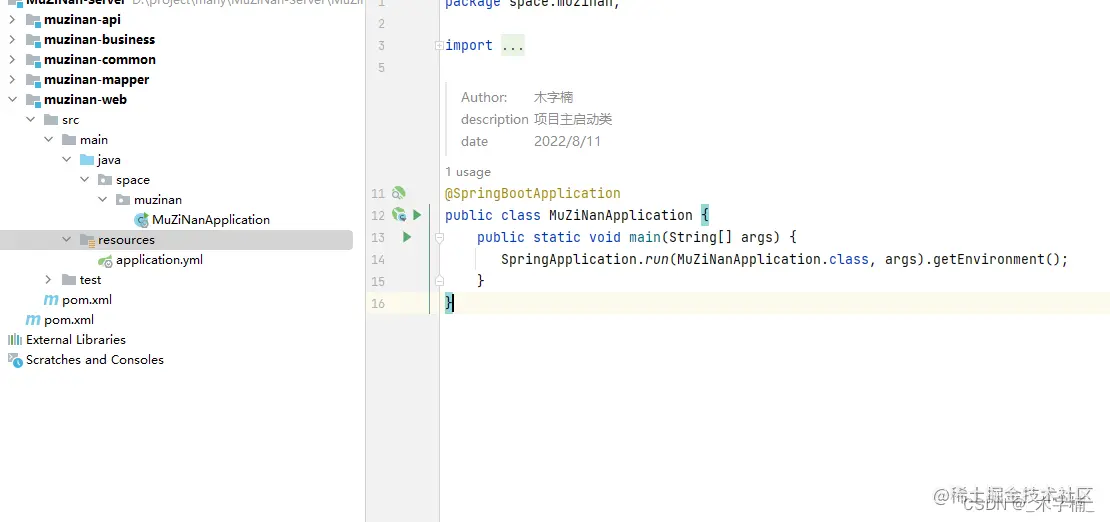Screen dimensions: 1110x522
Task: Click 'getEnvironment' in line 14
Action: pos(990,259)
